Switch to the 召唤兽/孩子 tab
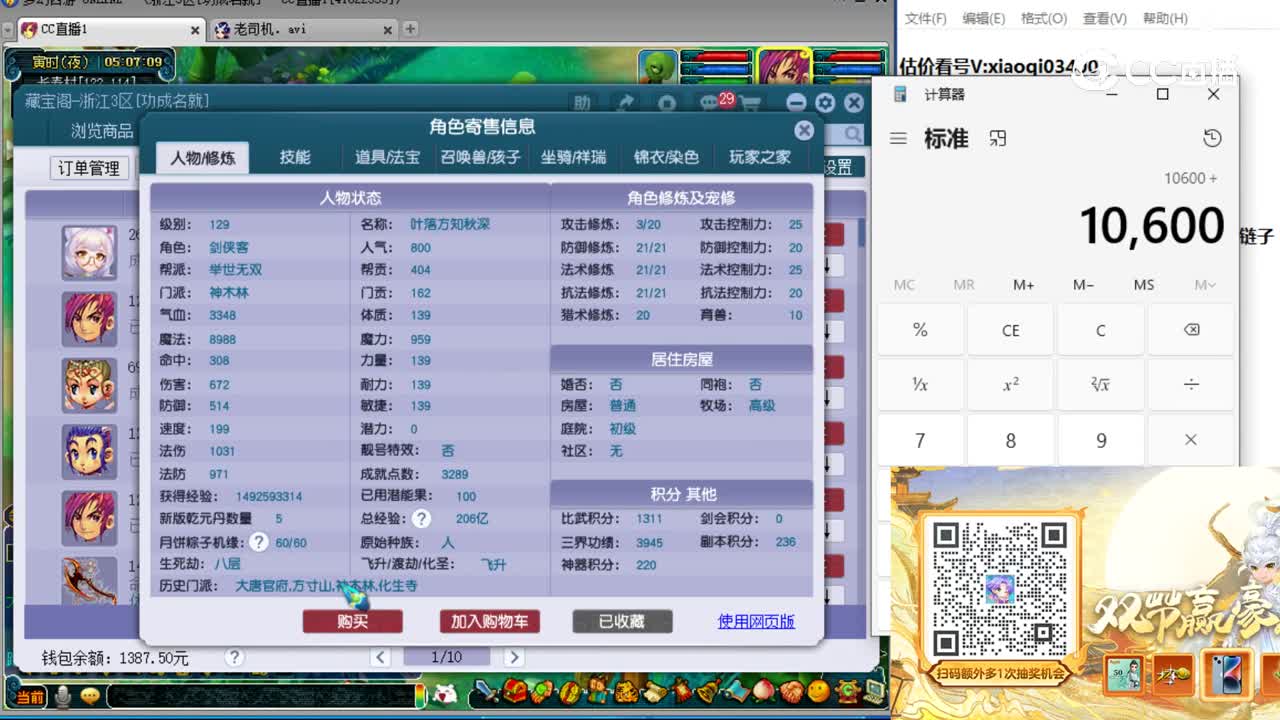Viewport: 1280px width, 720px height. [x=481, y=158]
